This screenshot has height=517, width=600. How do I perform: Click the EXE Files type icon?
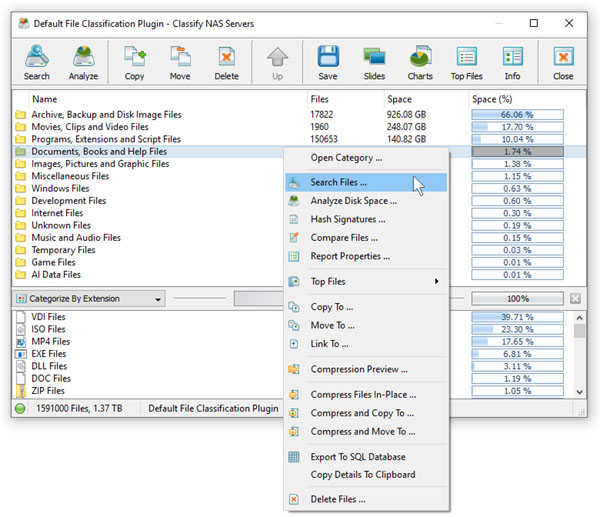coord(21,354)
